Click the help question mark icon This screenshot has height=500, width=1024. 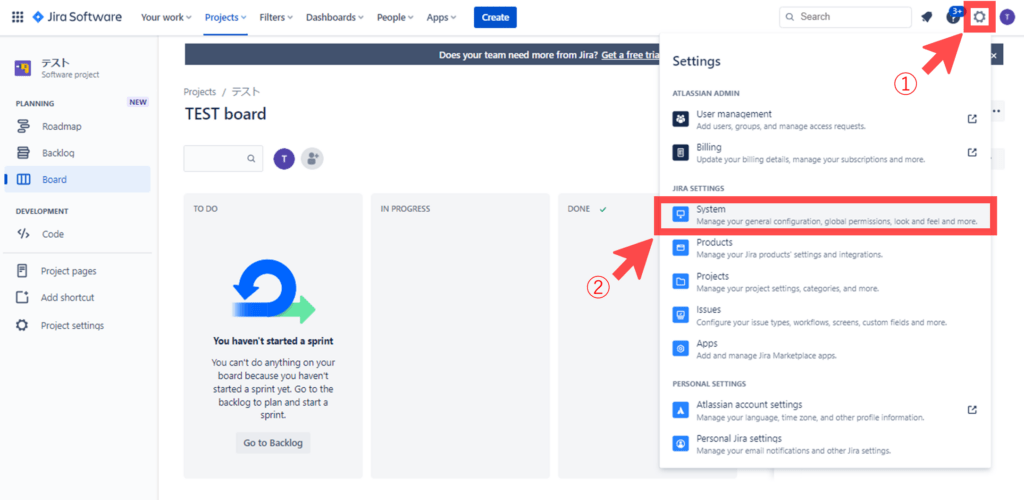(954, 17)
